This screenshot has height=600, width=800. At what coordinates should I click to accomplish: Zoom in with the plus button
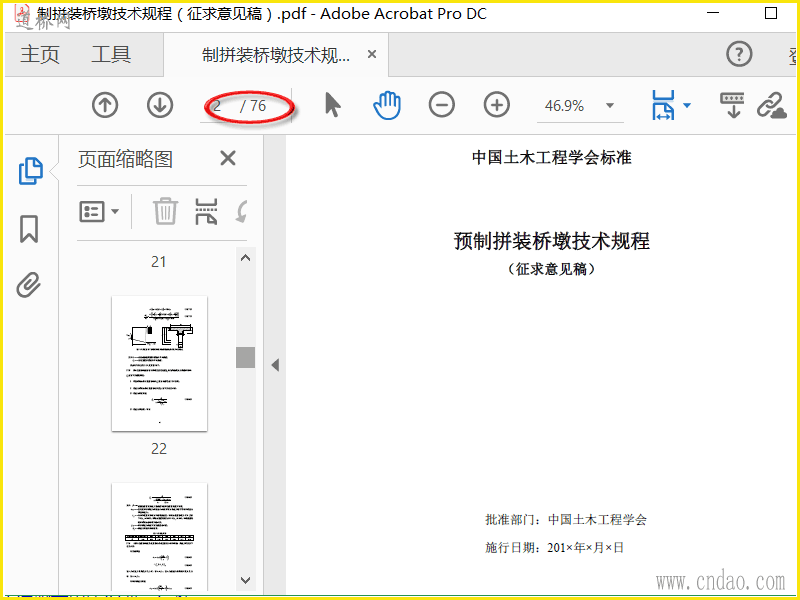(x=496, y=105)
